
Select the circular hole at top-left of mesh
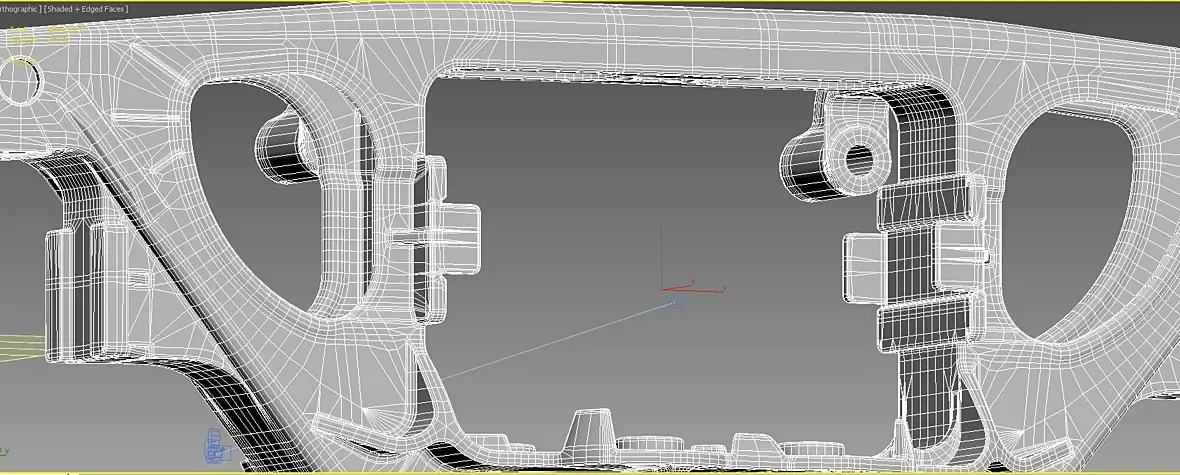(x=20, y=80)
